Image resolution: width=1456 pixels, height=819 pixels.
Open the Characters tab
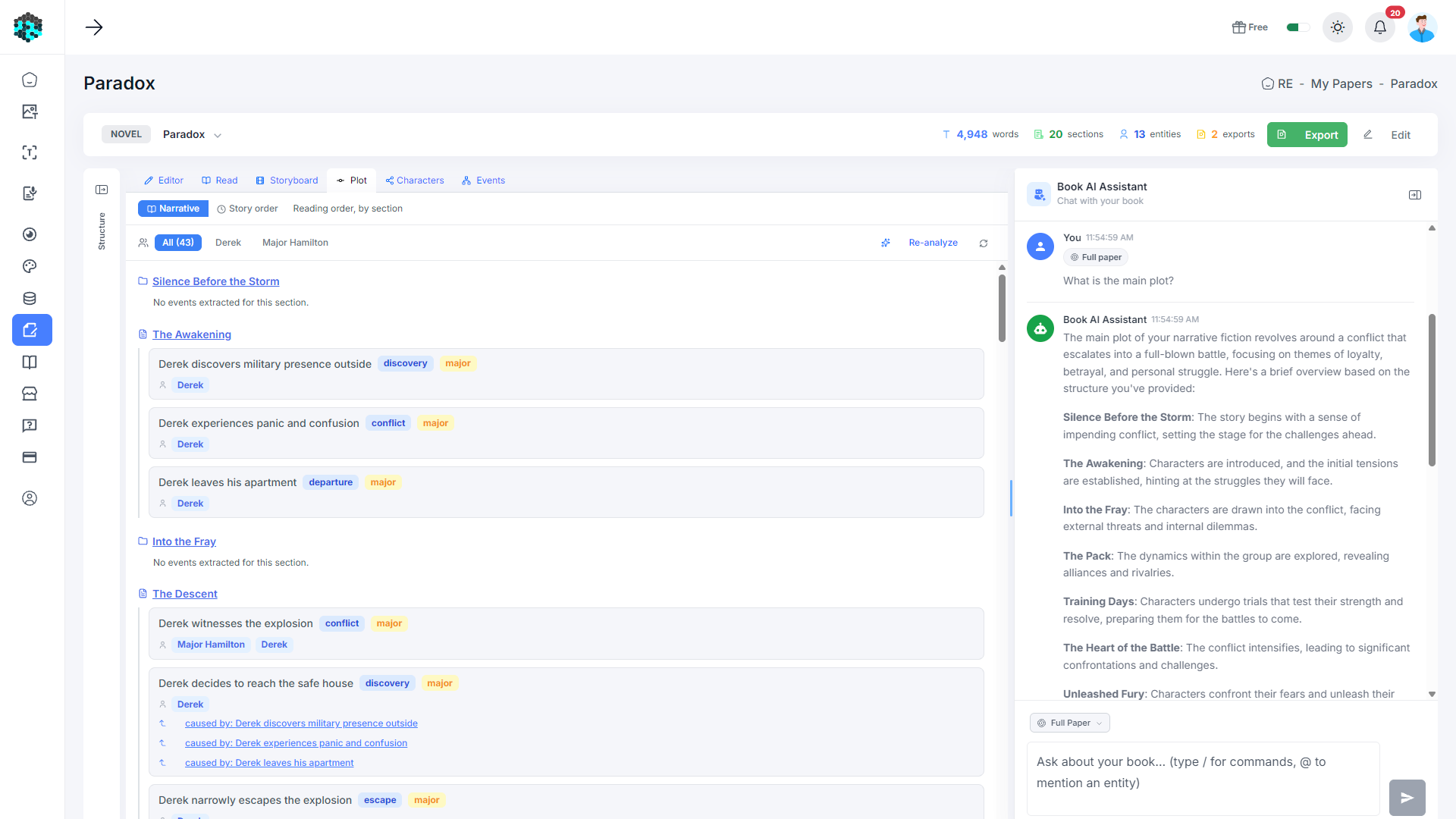tap(414, 180)
